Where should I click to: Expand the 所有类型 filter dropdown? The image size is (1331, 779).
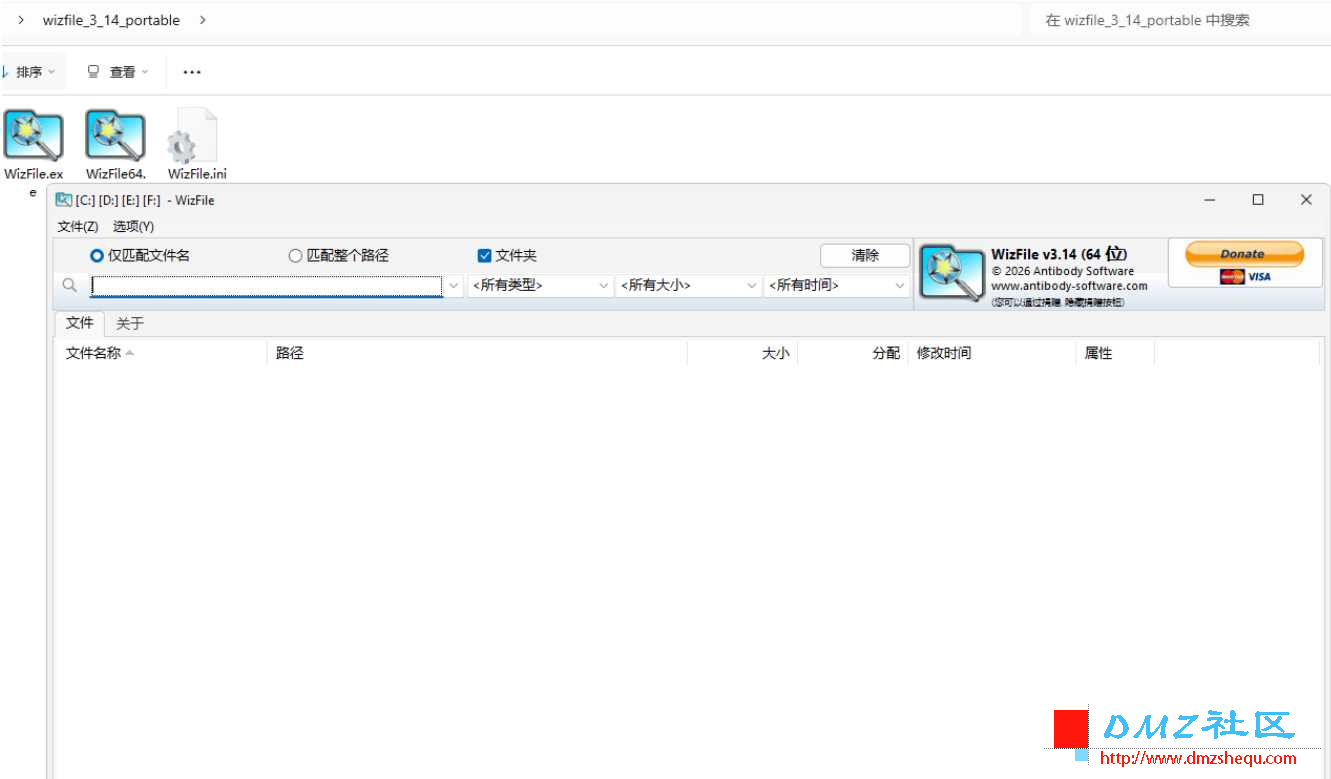pos(541,286)
